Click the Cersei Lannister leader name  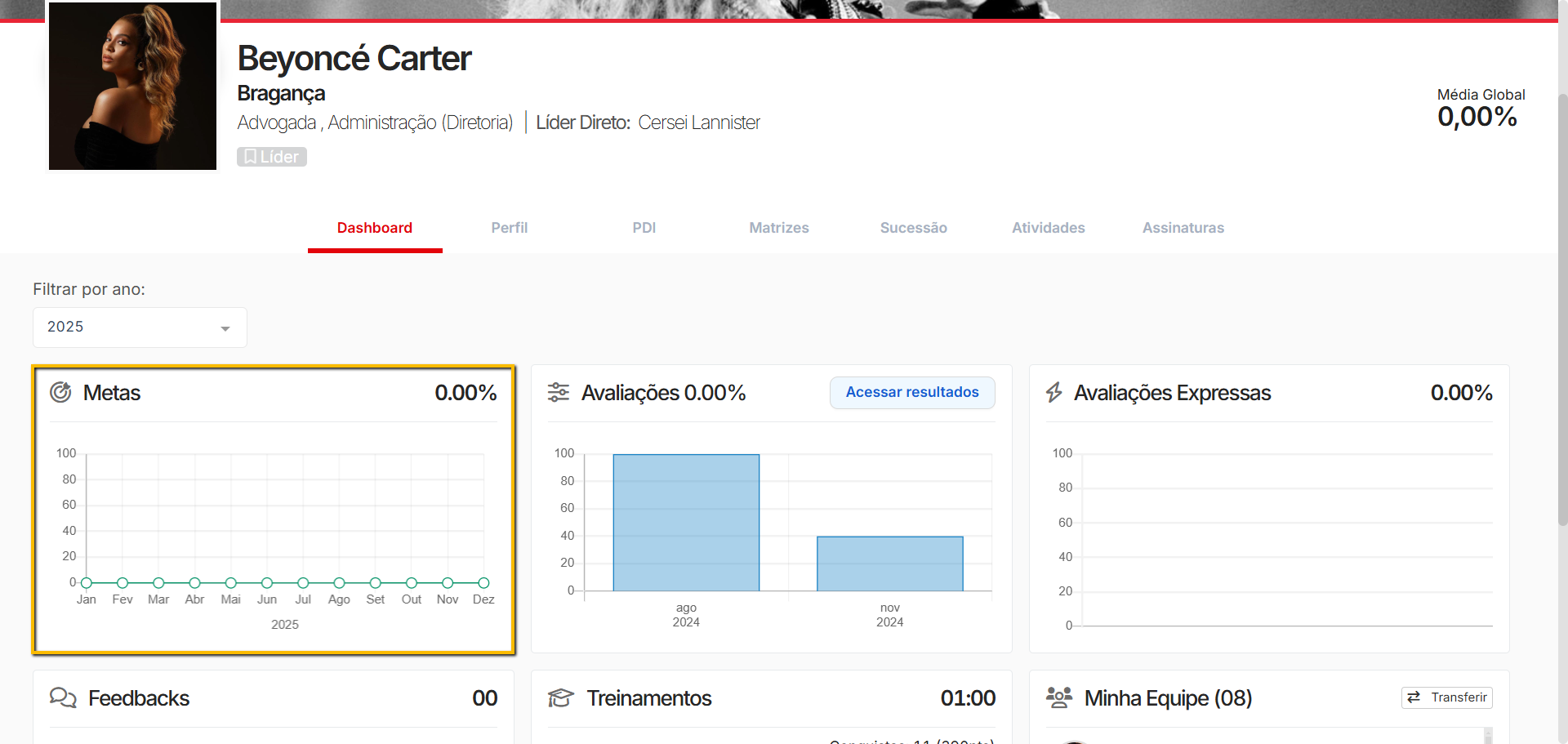(699, 123)
